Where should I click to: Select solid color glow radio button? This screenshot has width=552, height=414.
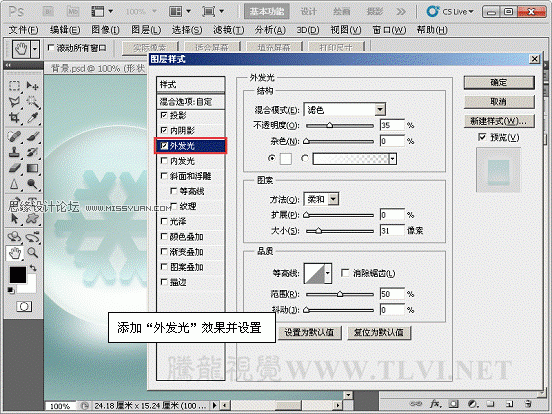pyautogui.click(x=271, y=158)
